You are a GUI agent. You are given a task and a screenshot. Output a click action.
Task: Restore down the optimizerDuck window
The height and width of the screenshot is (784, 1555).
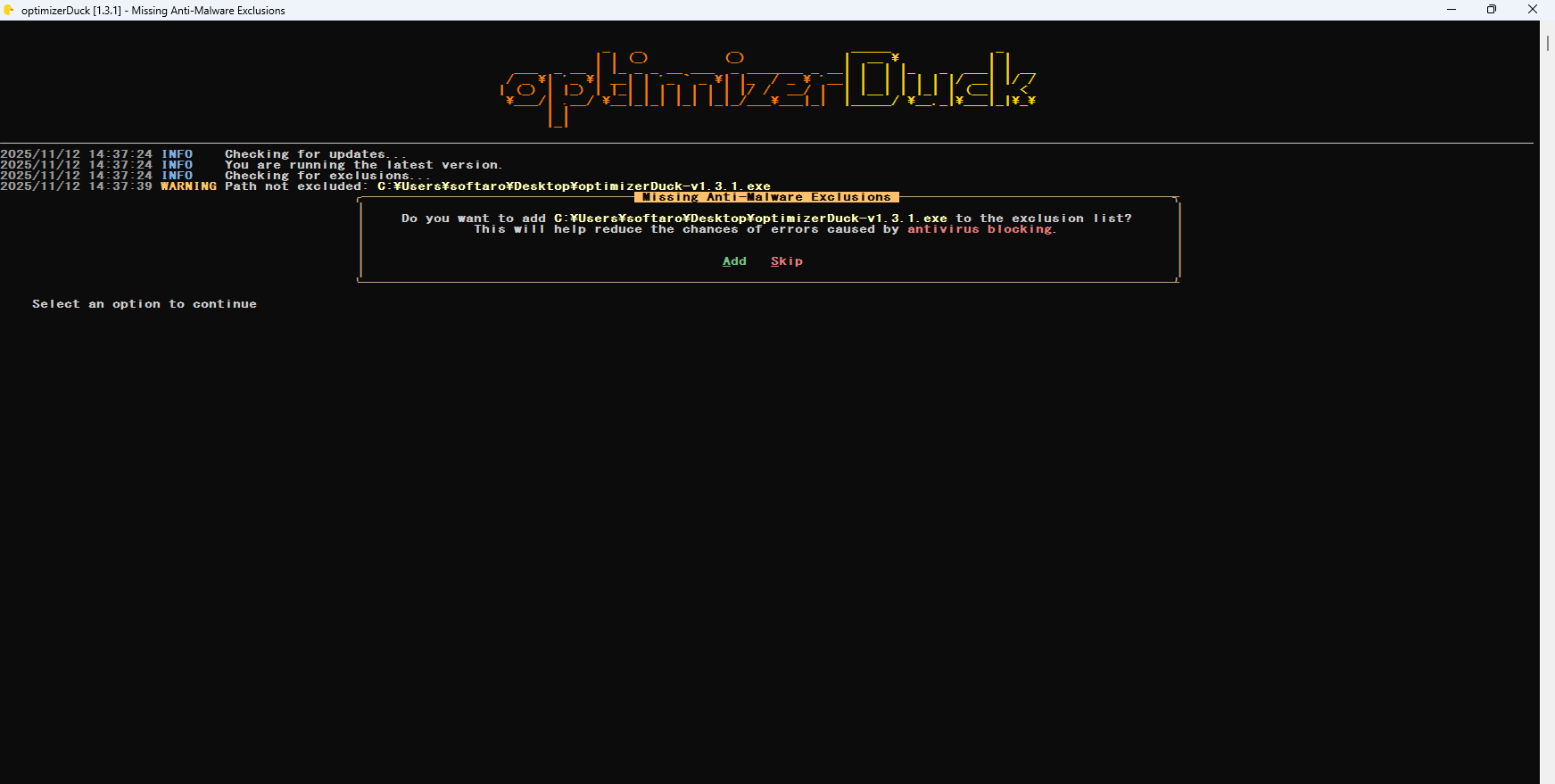click(1492, 10)
